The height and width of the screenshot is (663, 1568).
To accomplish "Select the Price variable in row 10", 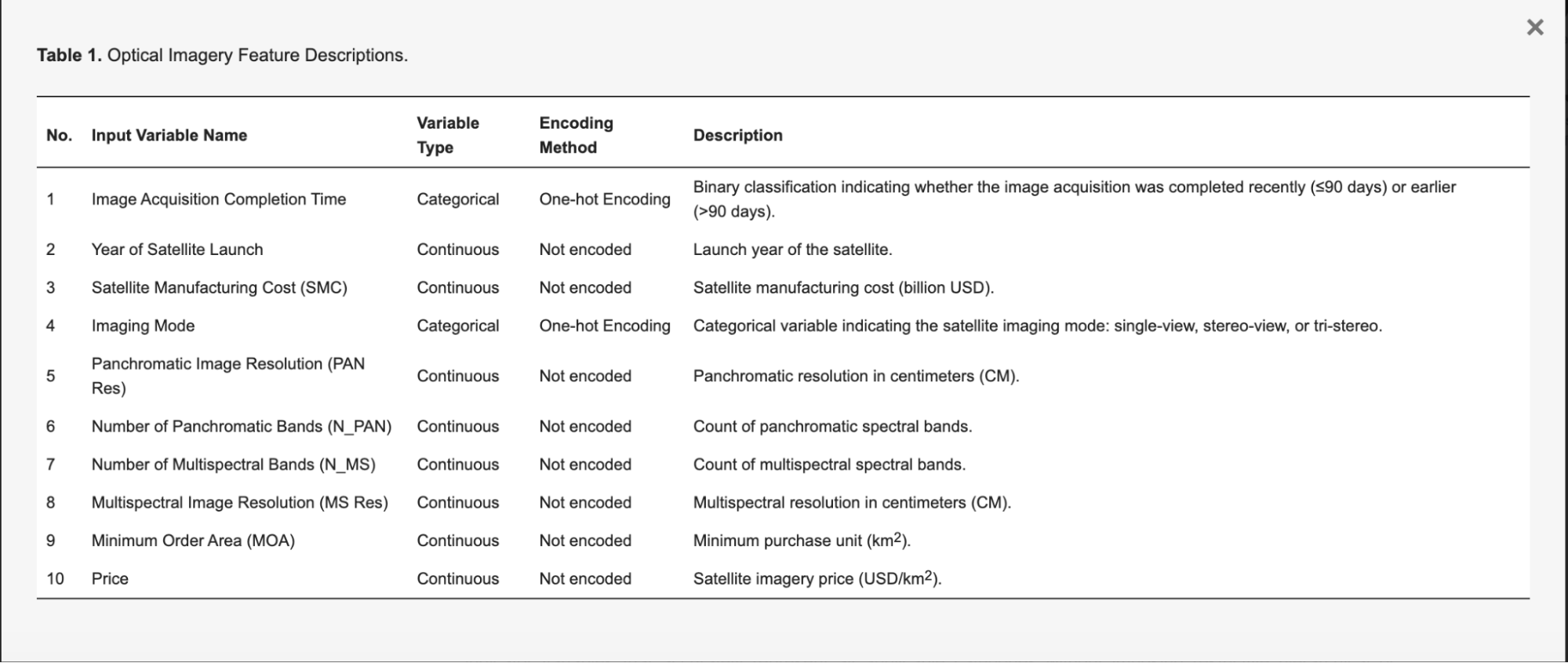I will coord(110,578).
